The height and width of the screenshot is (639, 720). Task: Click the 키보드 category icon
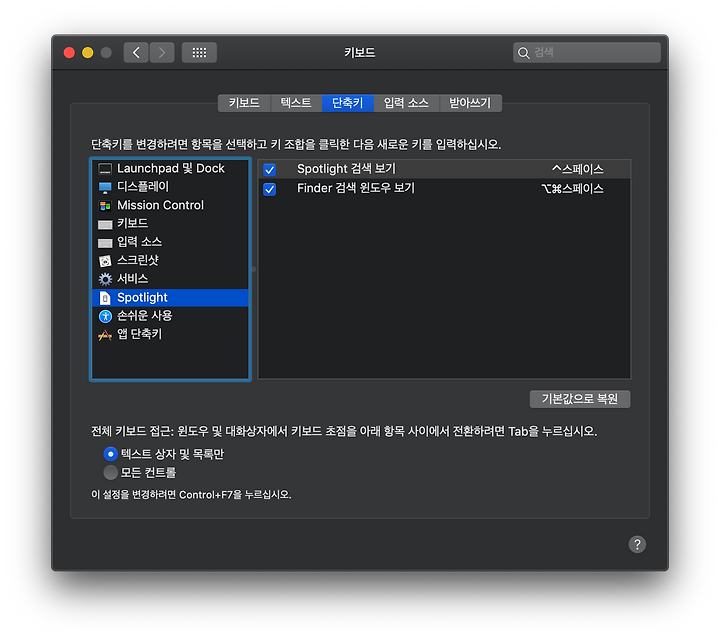click(x=105, y=224)
